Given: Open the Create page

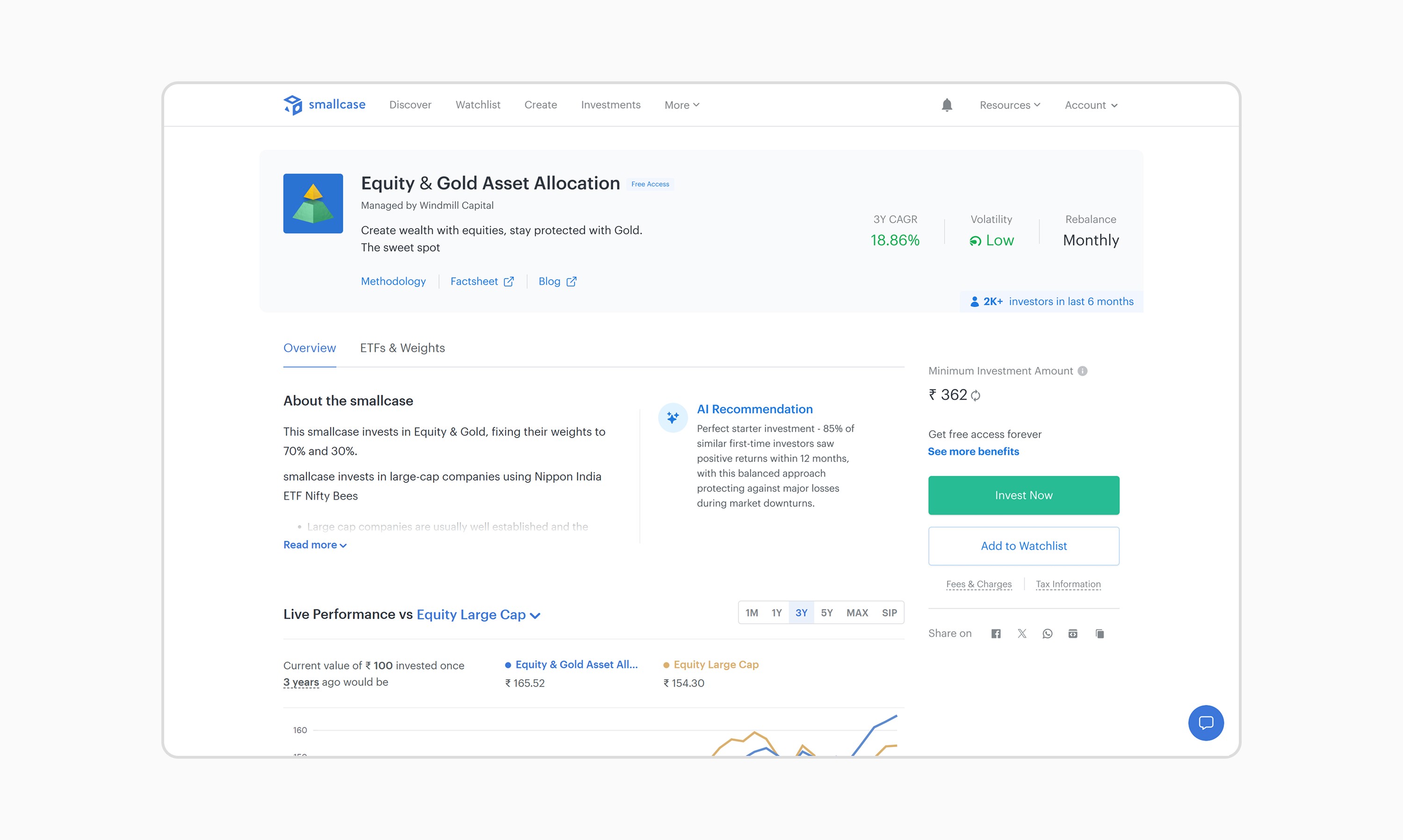Looking at the screenshot, I should (x=540, y=105).
